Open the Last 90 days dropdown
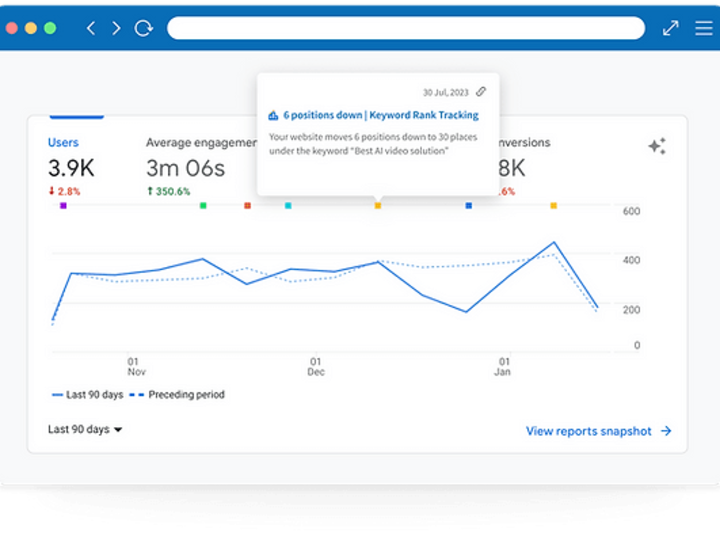 (x=85, y=429)
